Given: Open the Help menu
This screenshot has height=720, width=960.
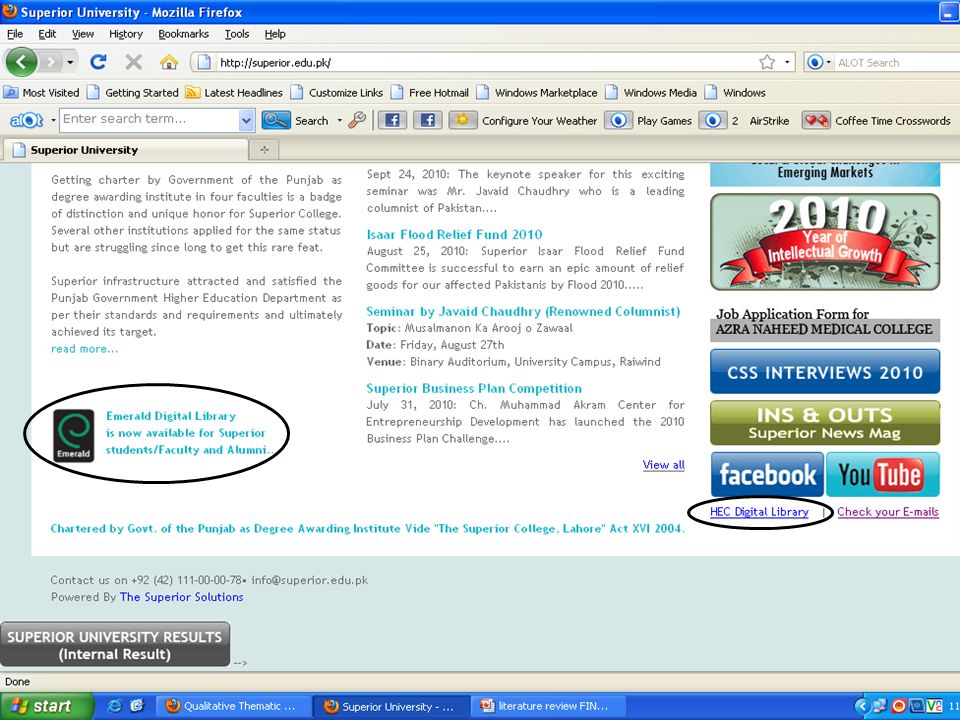Looking at the screenshot, I should coord(275,34).
